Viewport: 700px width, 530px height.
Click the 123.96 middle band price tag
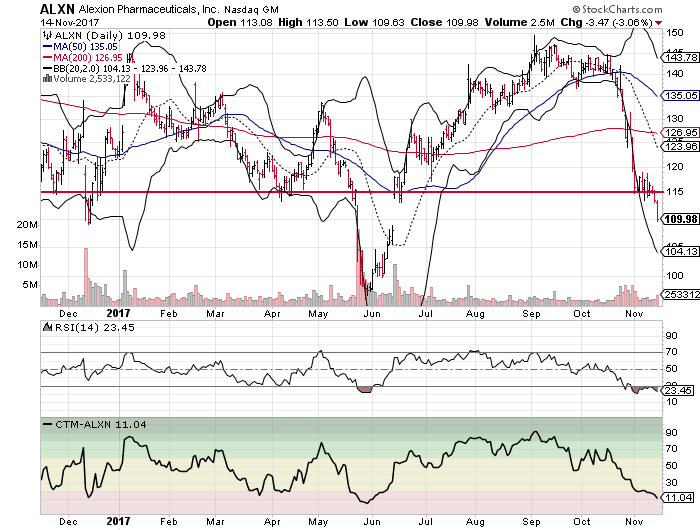click(681, 146)
